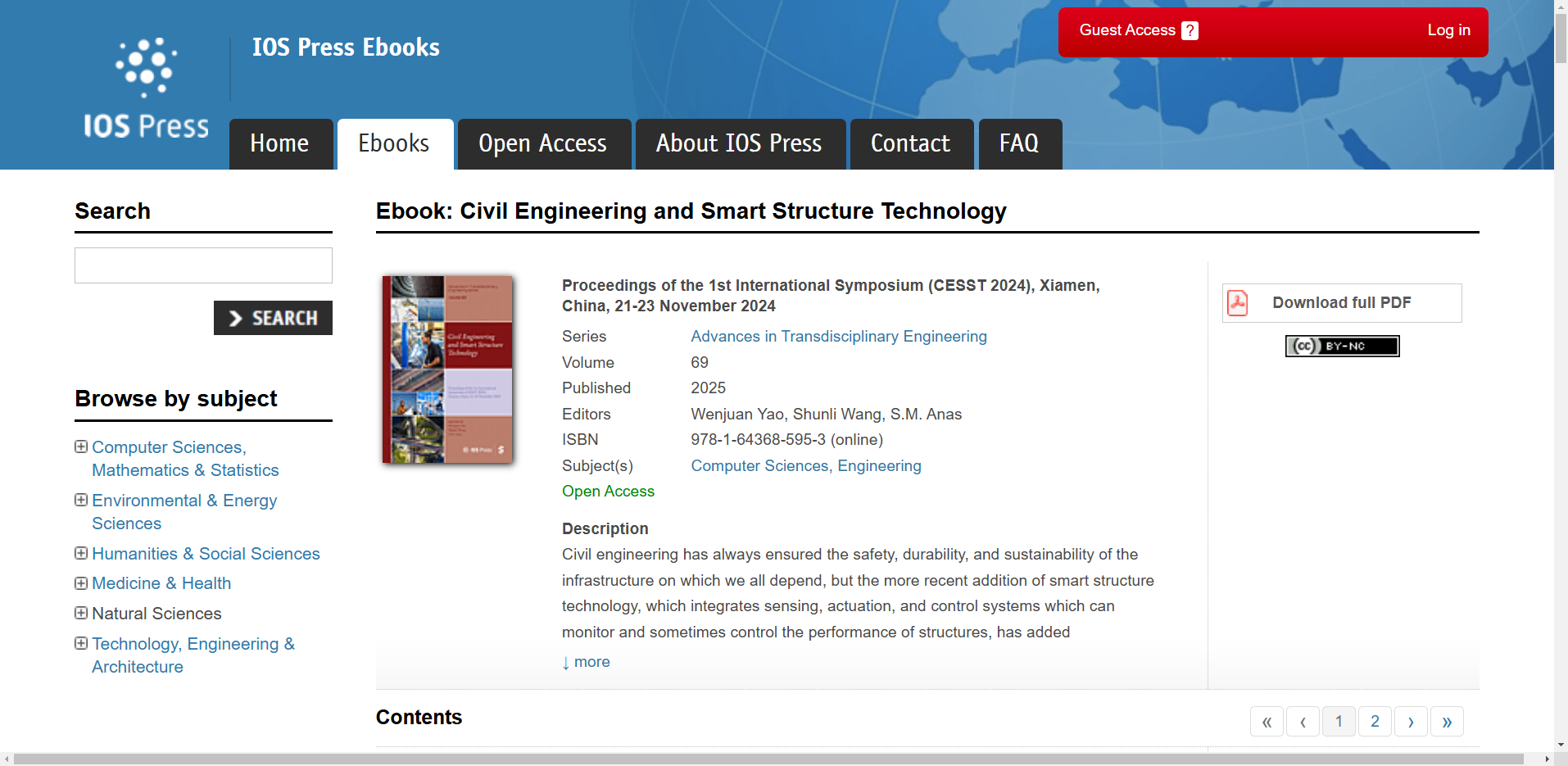The image size is (1568, 766).
Task: Open the About IOS Press tab
Action: pyautogui.click(x=740, y=144)
